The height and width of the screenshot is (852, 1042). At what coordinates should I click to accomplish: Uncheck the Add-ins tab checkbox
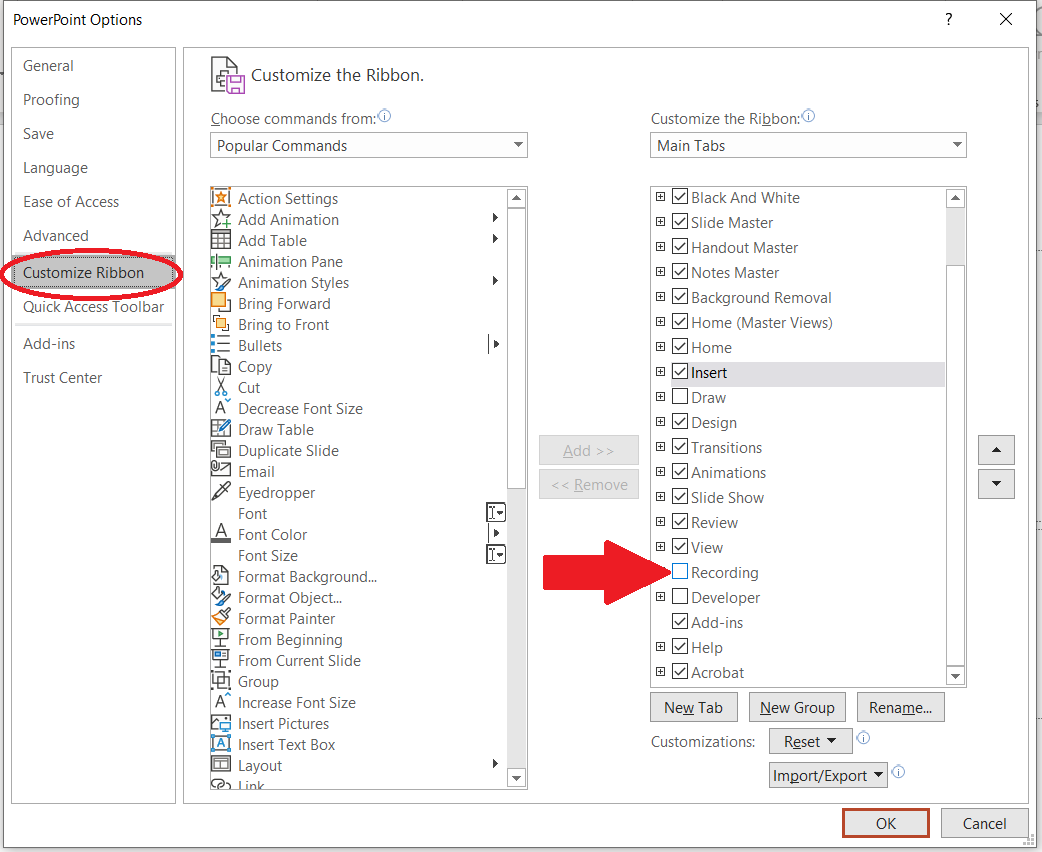tap(680, 622)
